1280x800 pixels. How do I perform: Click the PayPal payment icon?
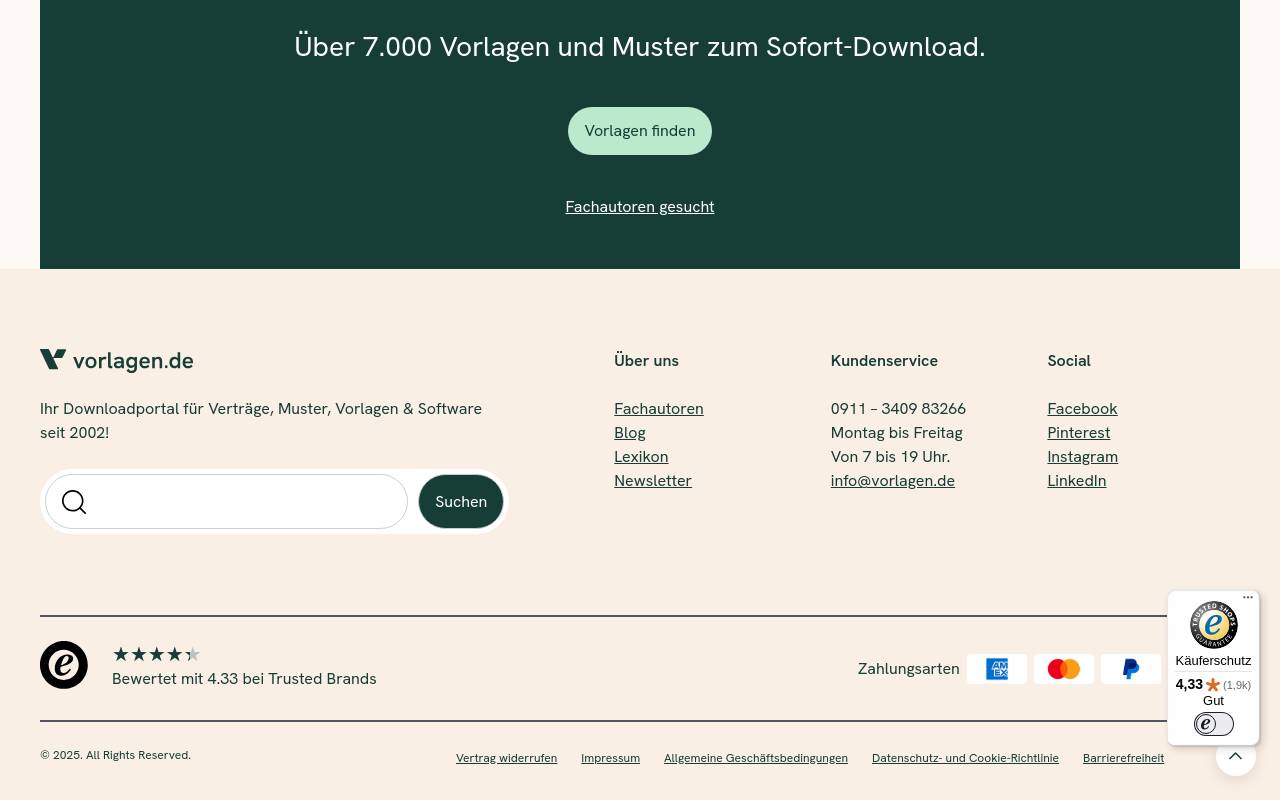1131,669
